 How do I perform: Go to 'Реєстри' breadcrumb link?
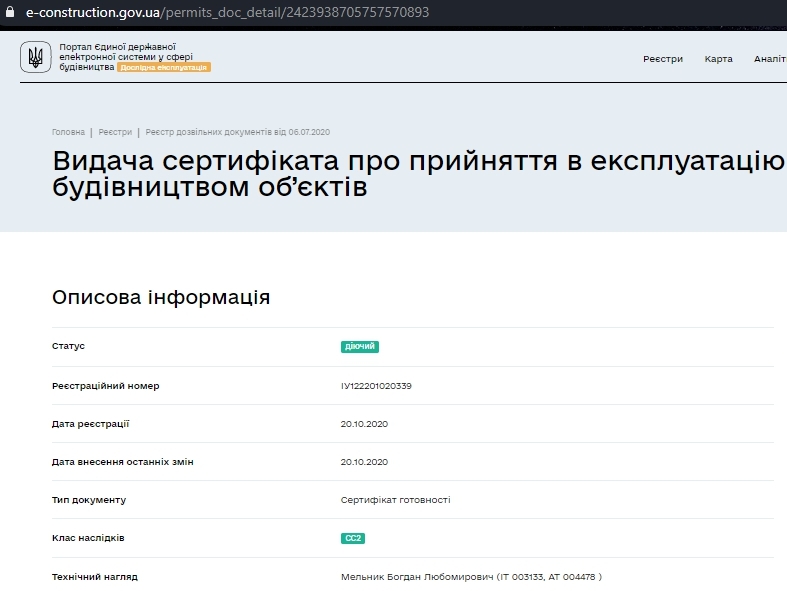(115, 132)
